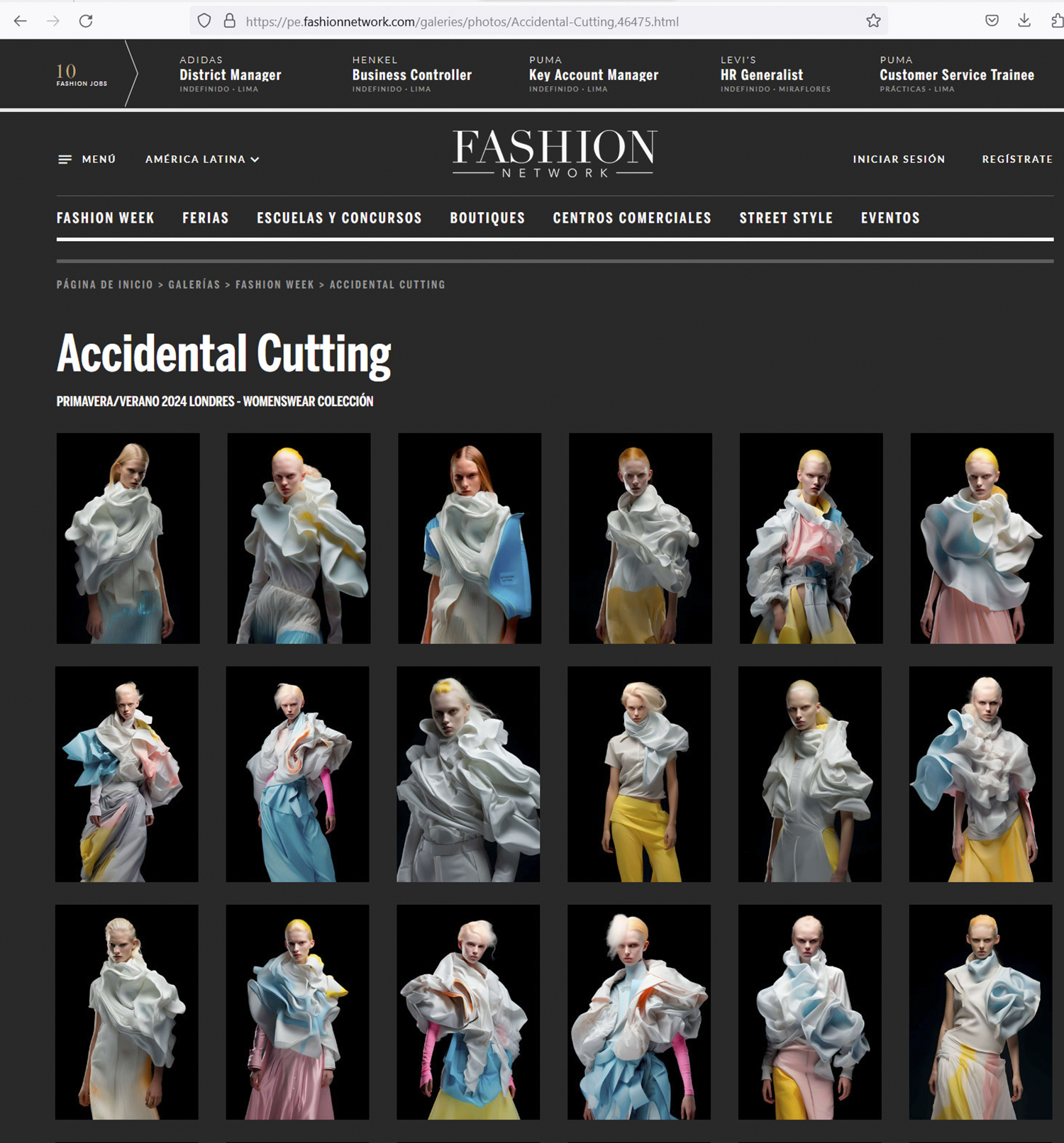
Task: Click the browser forward arrow
Action: click(x=53, y=21)
